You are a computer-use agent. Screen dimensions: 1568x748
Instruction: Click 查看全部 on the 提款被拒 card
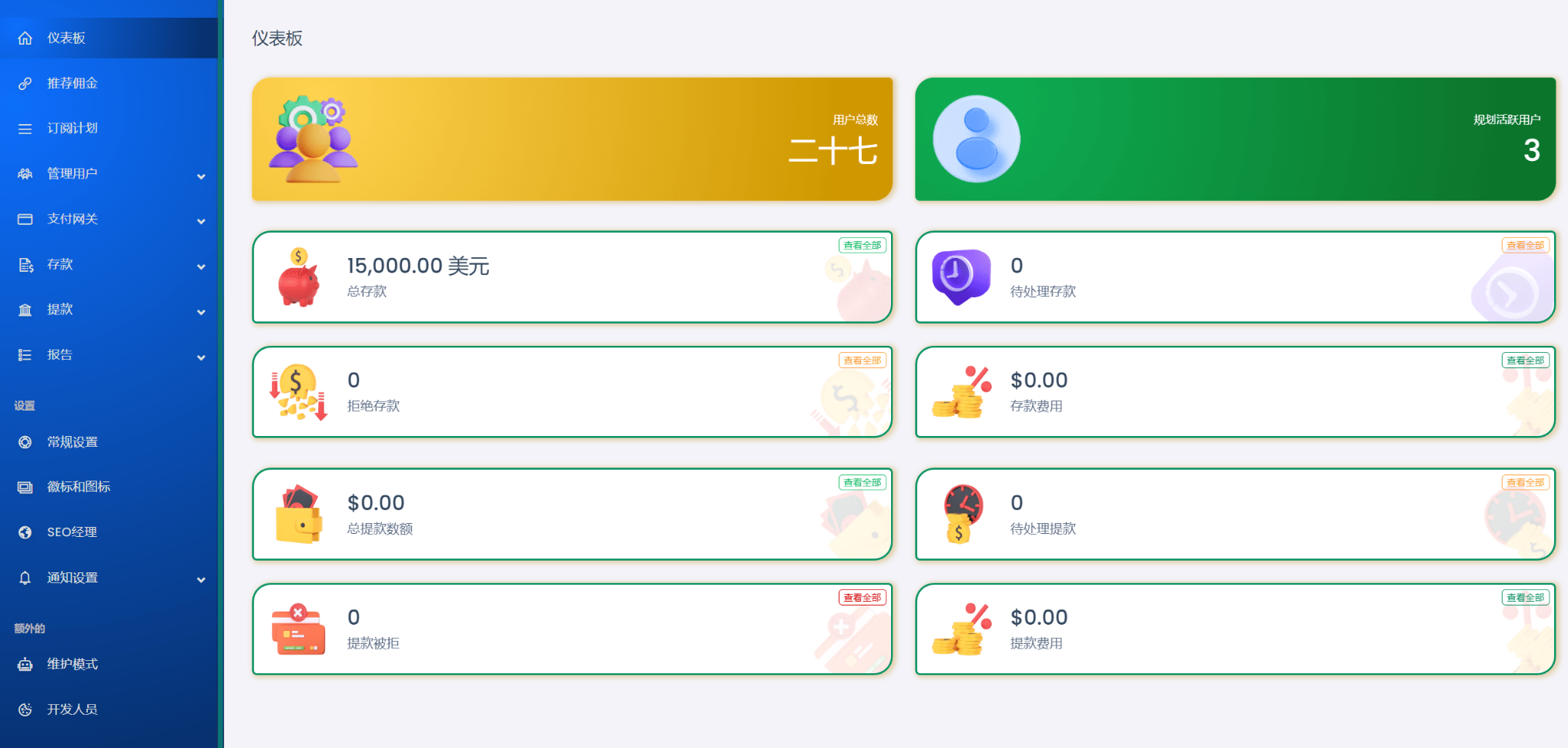pyautogui.click(x=862, y=597)
